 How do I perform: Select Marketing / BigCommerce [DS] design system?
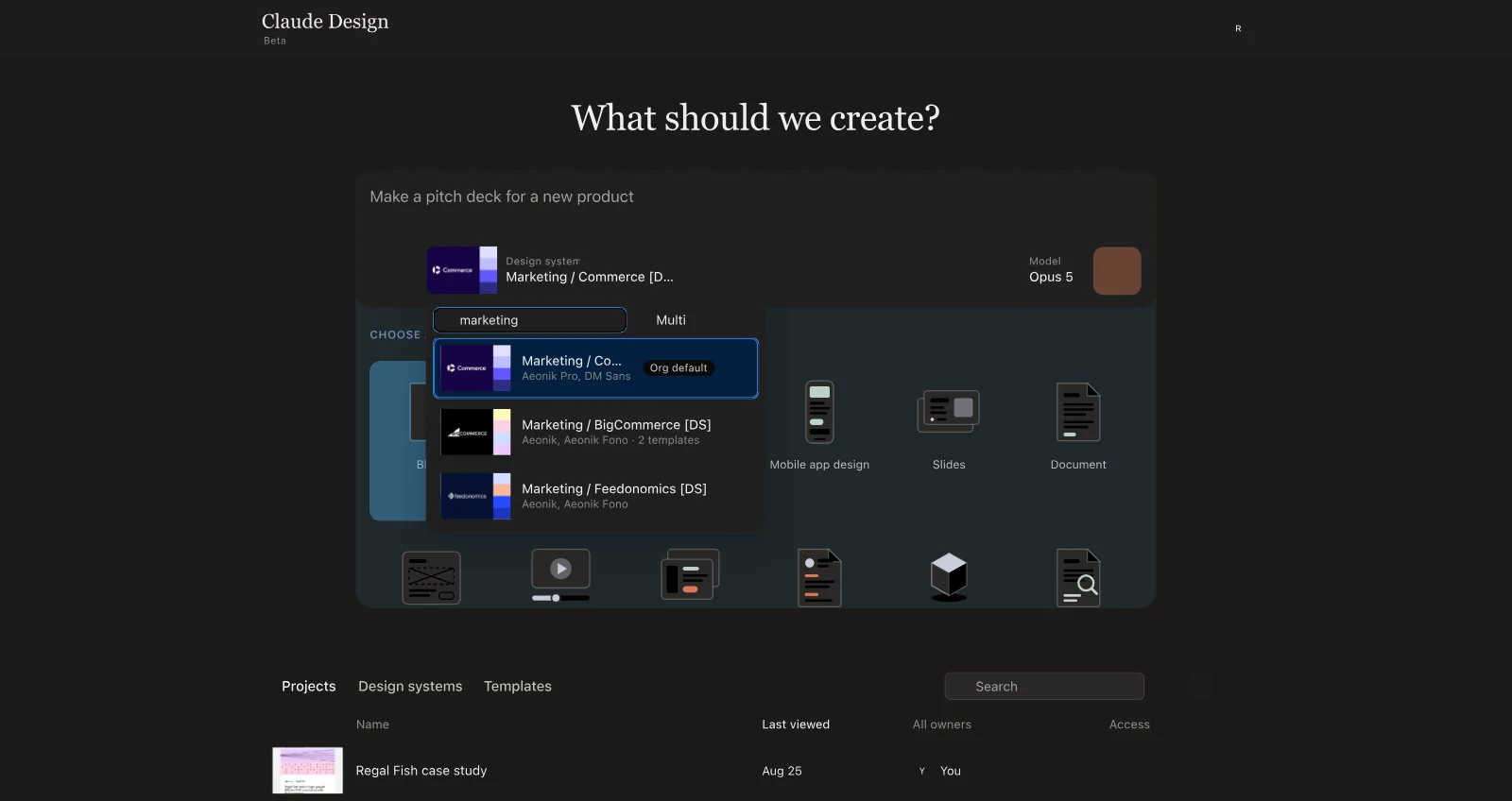(x=595, y=432)
